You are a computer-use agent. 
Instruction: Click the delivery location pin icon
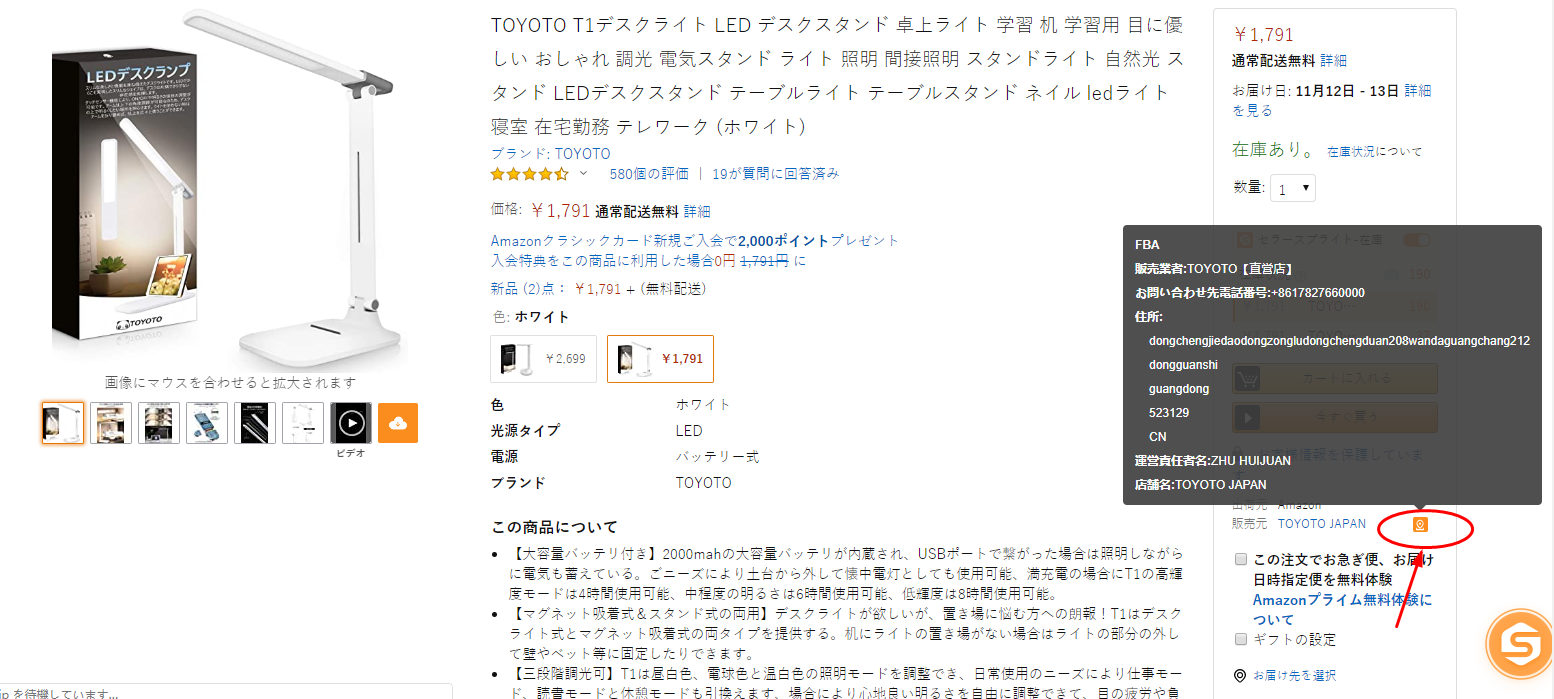click(x=1240, y=675)
